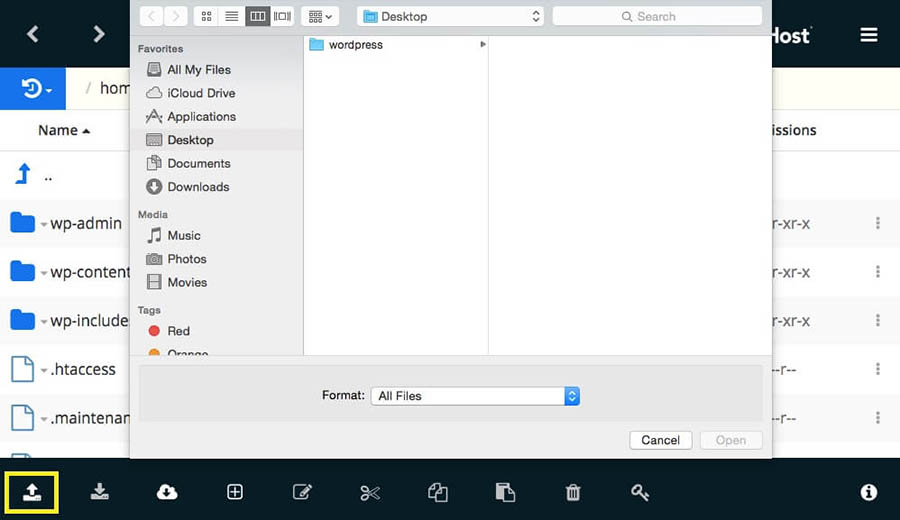
Task: Open the hamburger menu
Action: pos(869,35)
